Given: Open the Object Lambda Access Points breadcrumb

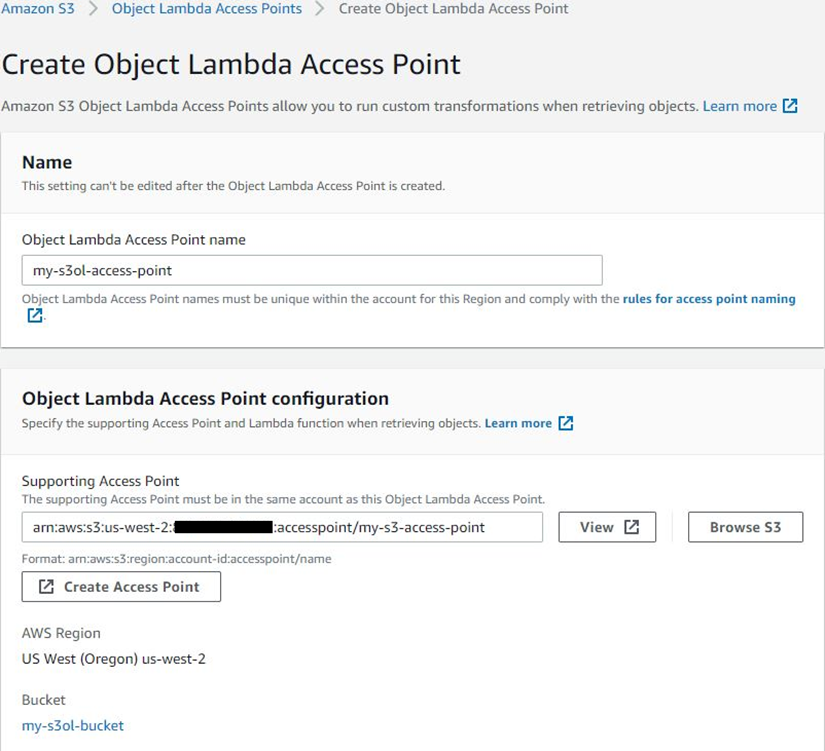Looking at the screenshot, I should (x=206, y=8).
